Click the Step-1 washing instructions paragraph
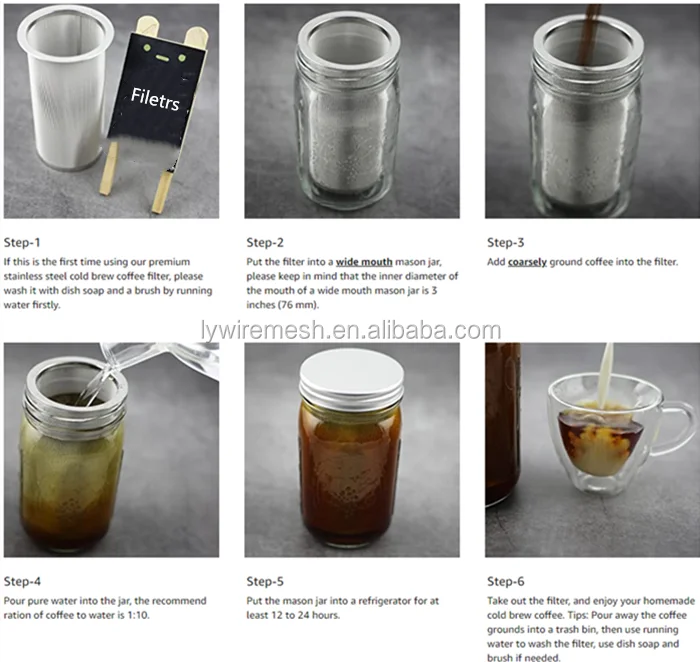700x662 pixels. coord(108,283)
